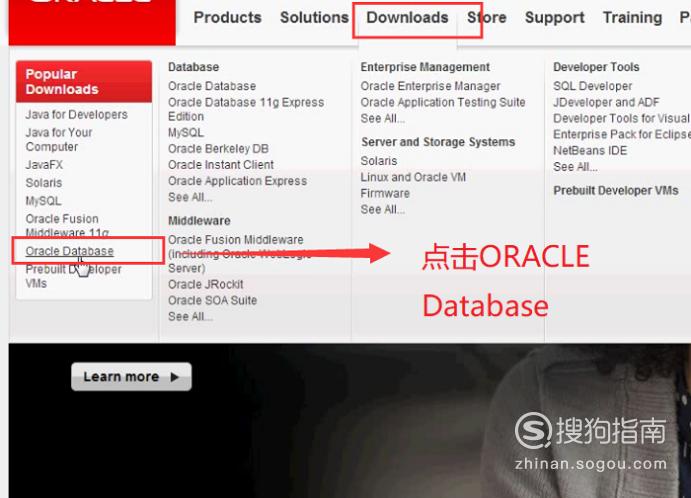The height and width of the screenshot is (498, 691).
Task: Open JDeveloper and ADF link
Action: click(606, 102)
